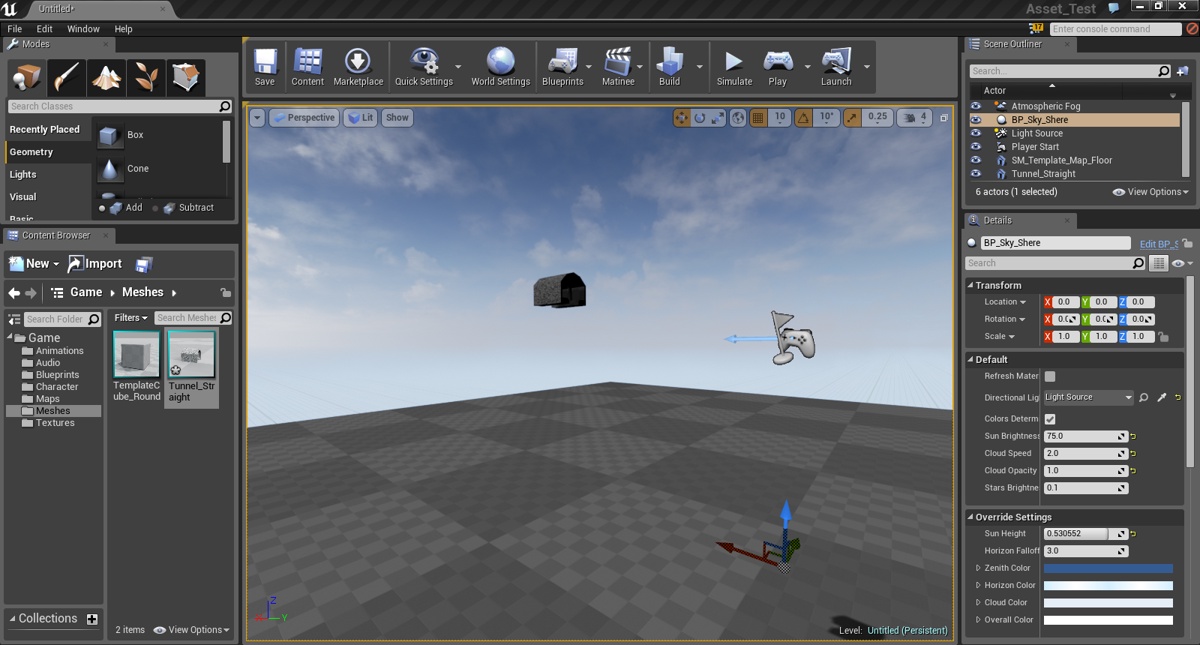Open the Window menu
1200x645 pixels.
point(82,29)
